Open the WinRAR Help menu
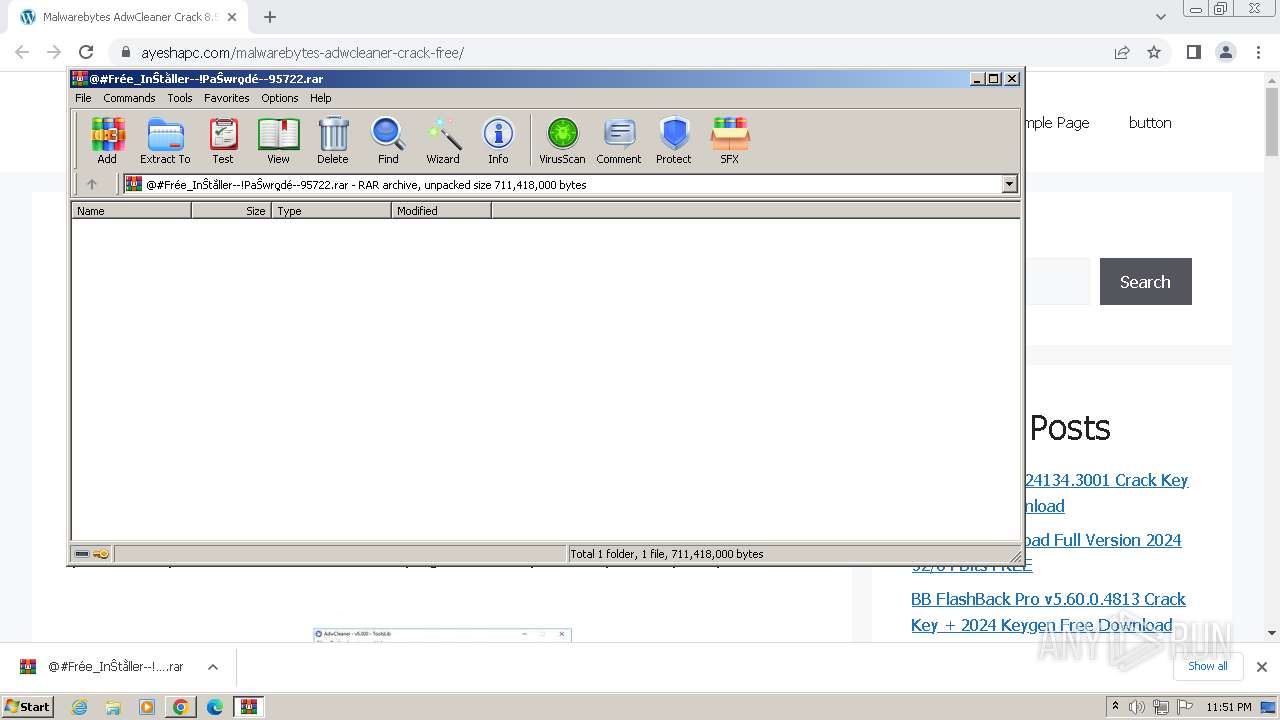This screenshot has height=720, width=1280. pos(320,98)
